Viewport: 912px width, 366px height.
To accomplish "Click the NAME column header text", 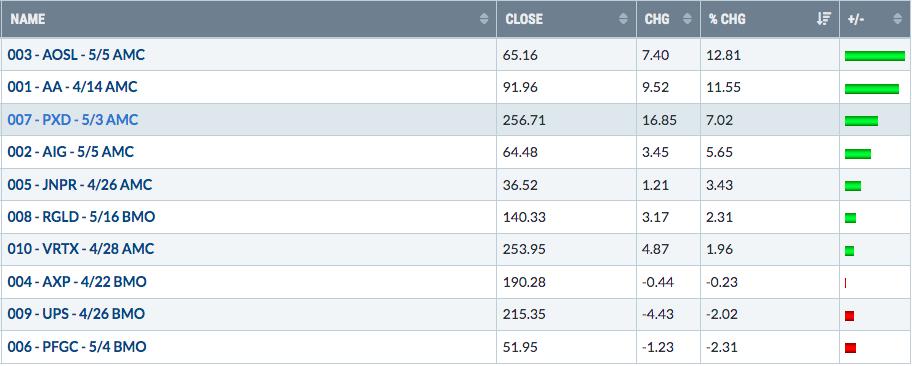I will point(27,19).
